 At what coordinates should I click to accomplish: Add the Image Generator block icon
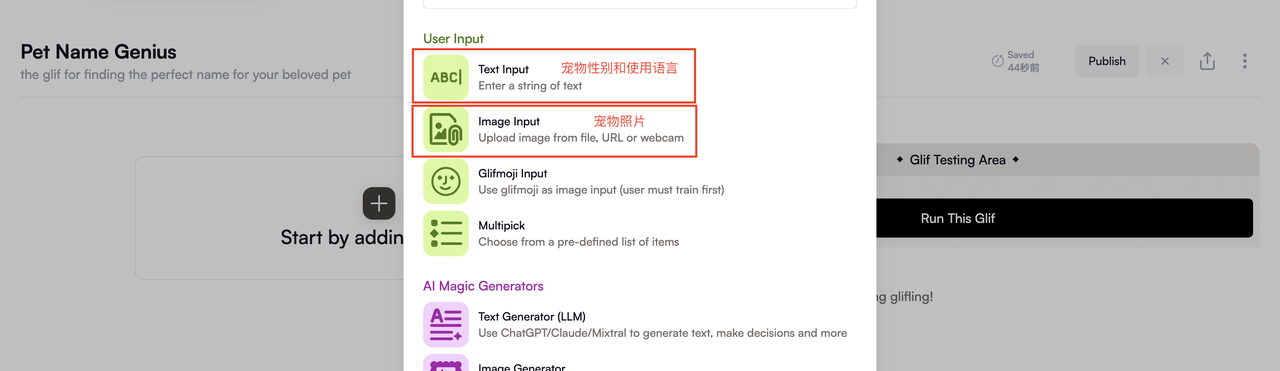(446, 363)
